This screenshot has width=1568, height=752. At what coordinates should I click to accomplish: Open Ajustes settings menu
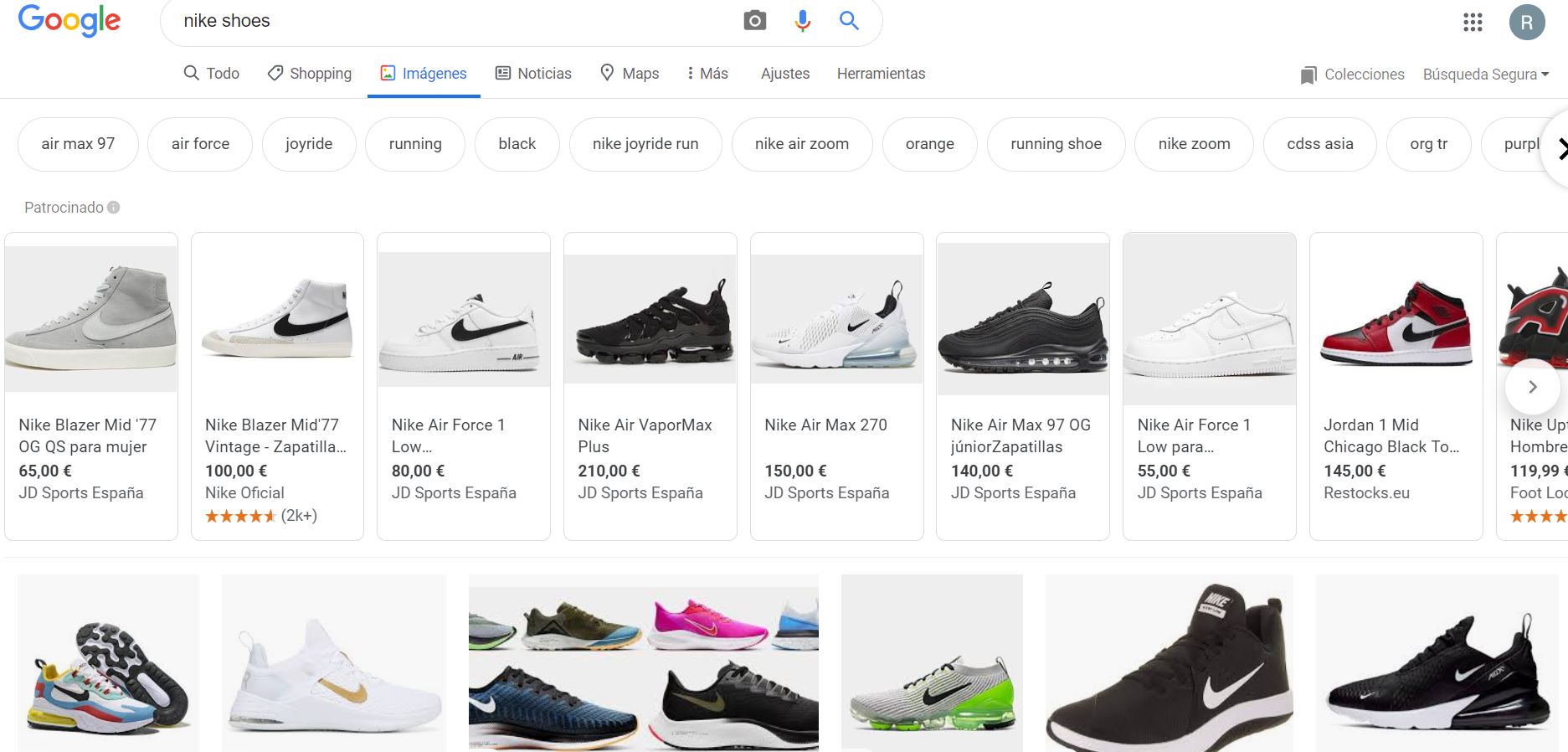click(x=785, y=74)
